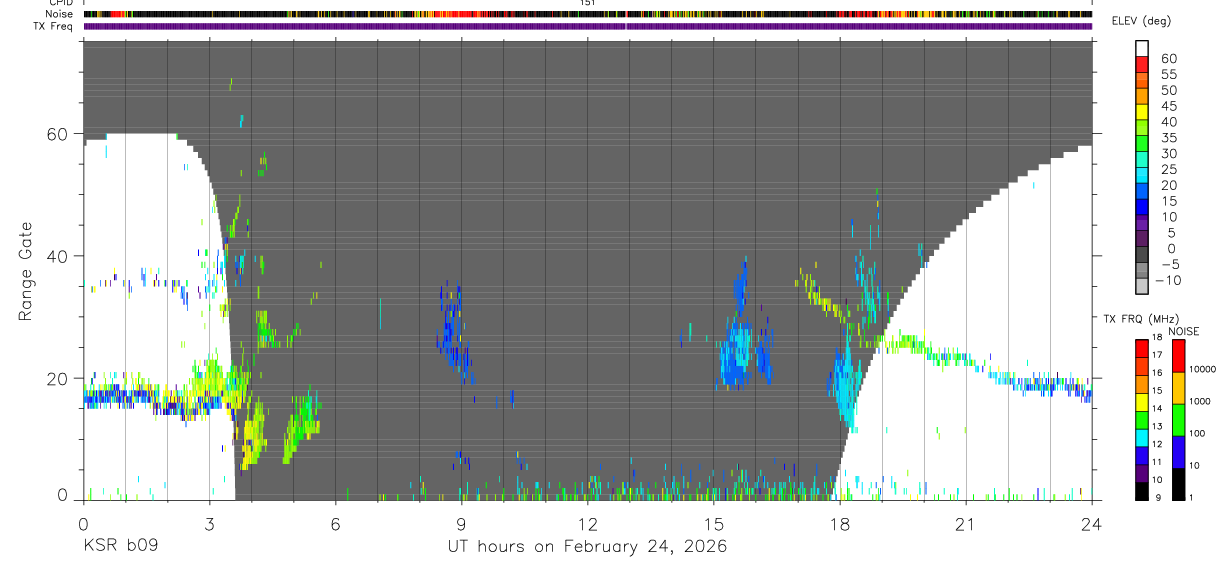Click the light gray bottom segment of ELEV colorbar
This screenshot has width=1228, height=567.
click(x=1142, y=285)
